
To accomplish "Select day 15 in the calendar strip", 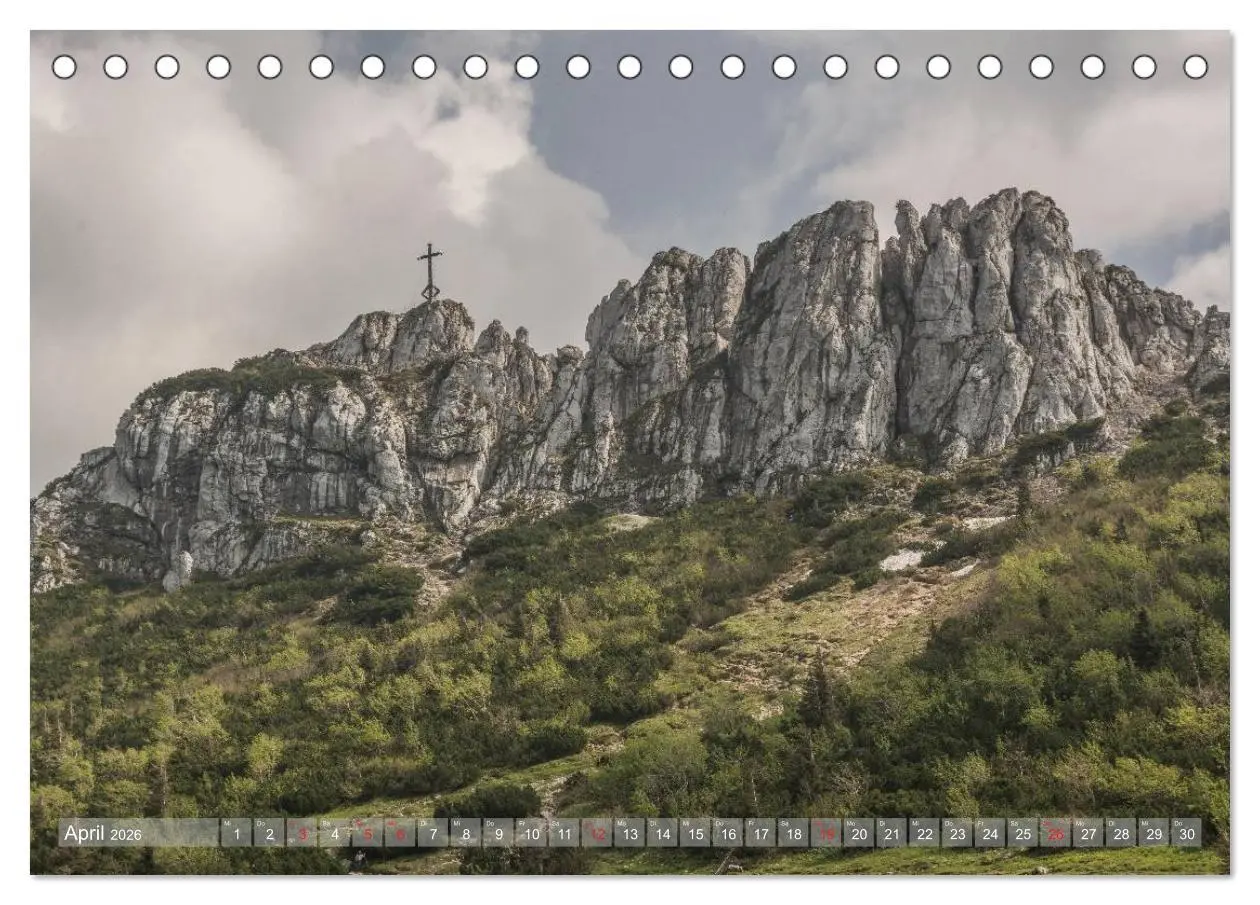I will (x=695, y=833).
